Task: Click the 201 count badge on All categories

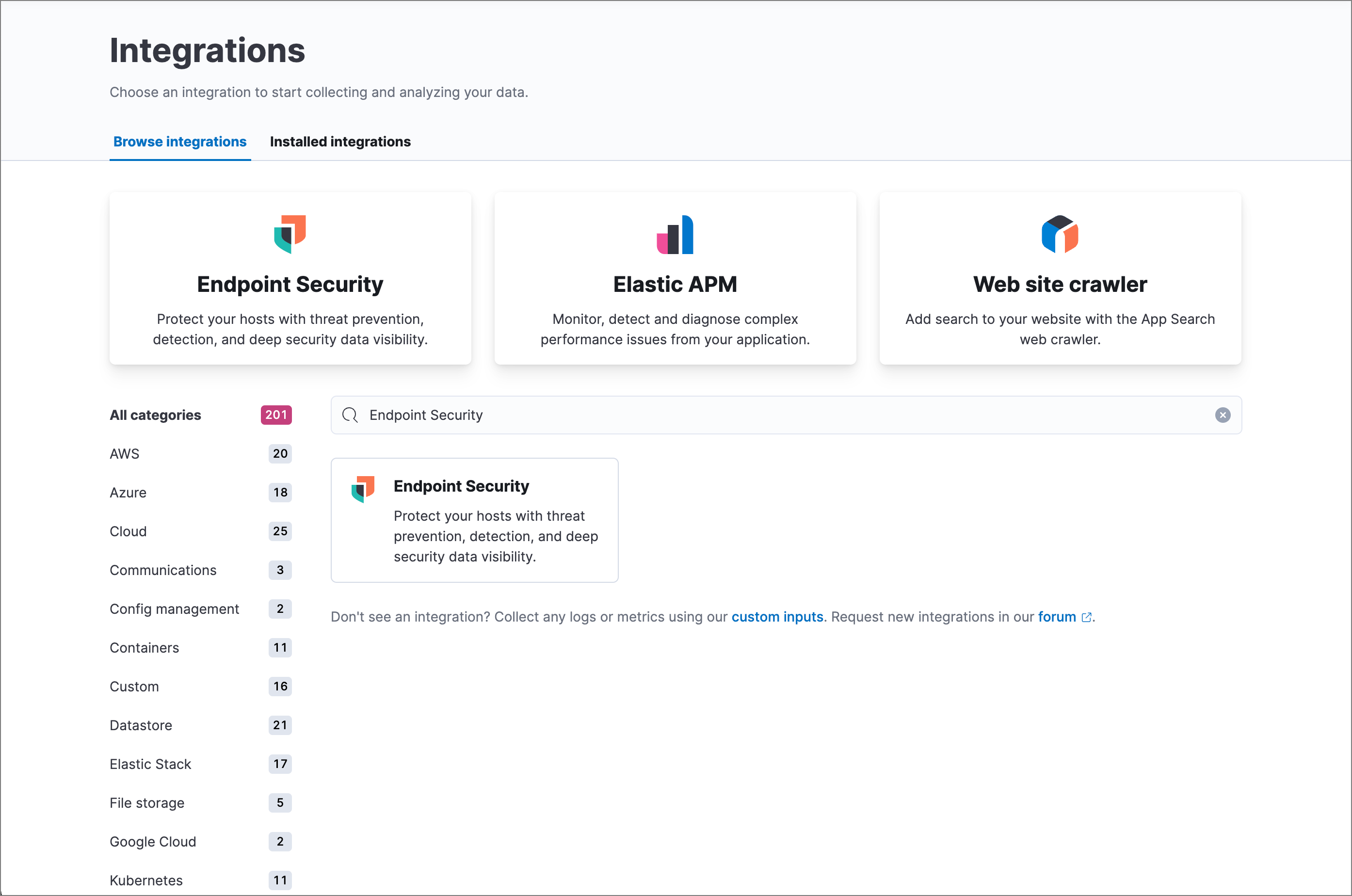Action: 276,415
